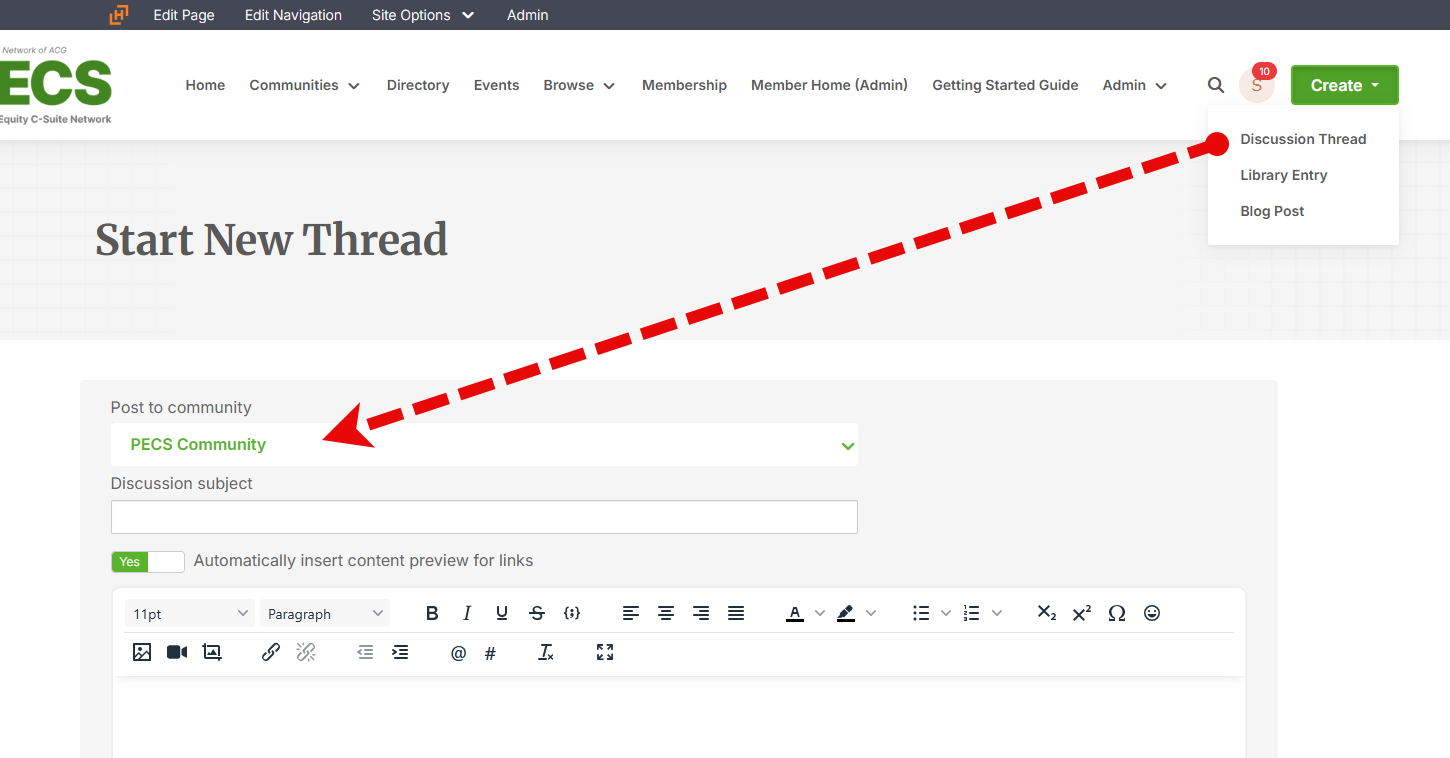Apply strikethrough formatting

click(537, 613)
